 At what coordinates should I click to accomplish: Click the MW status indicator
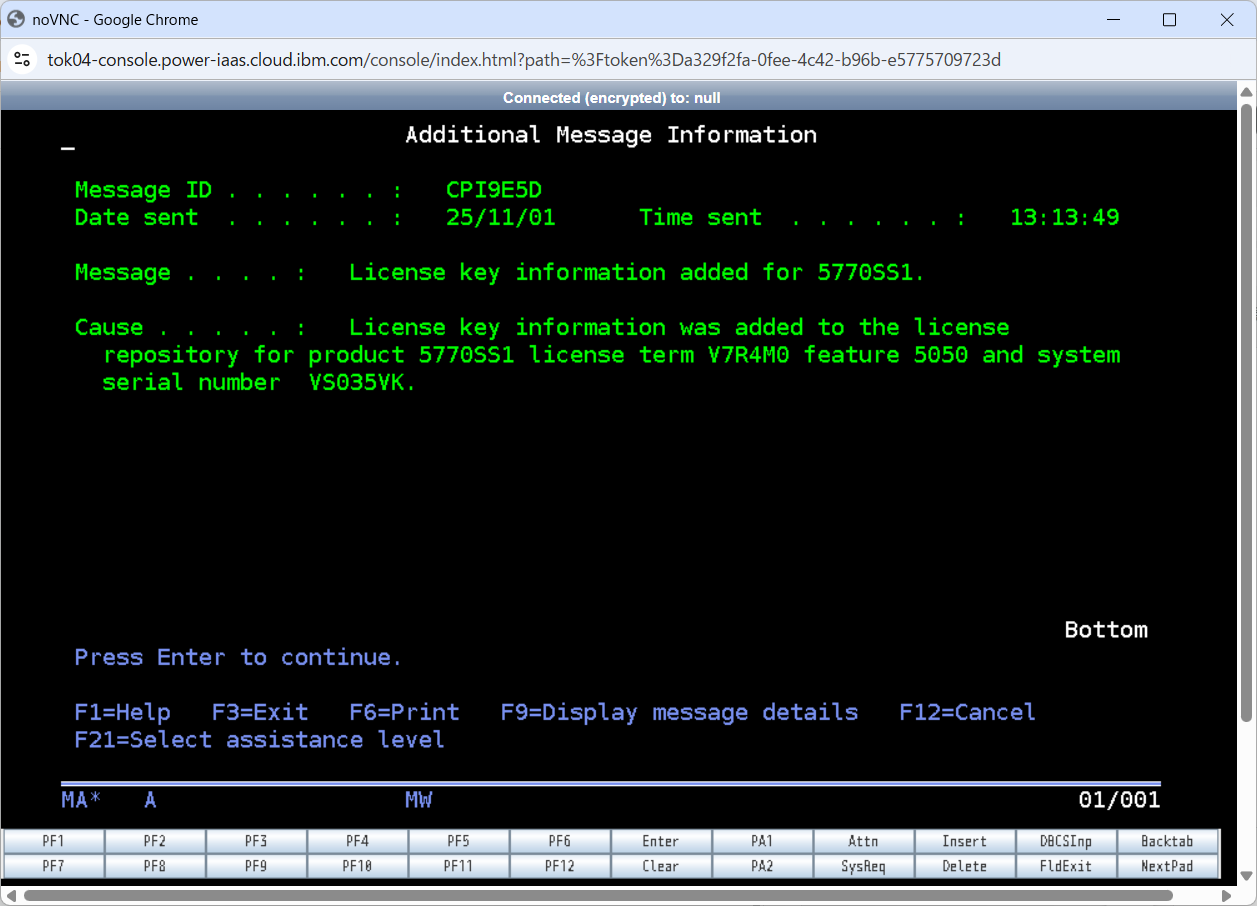pos(418,800)
